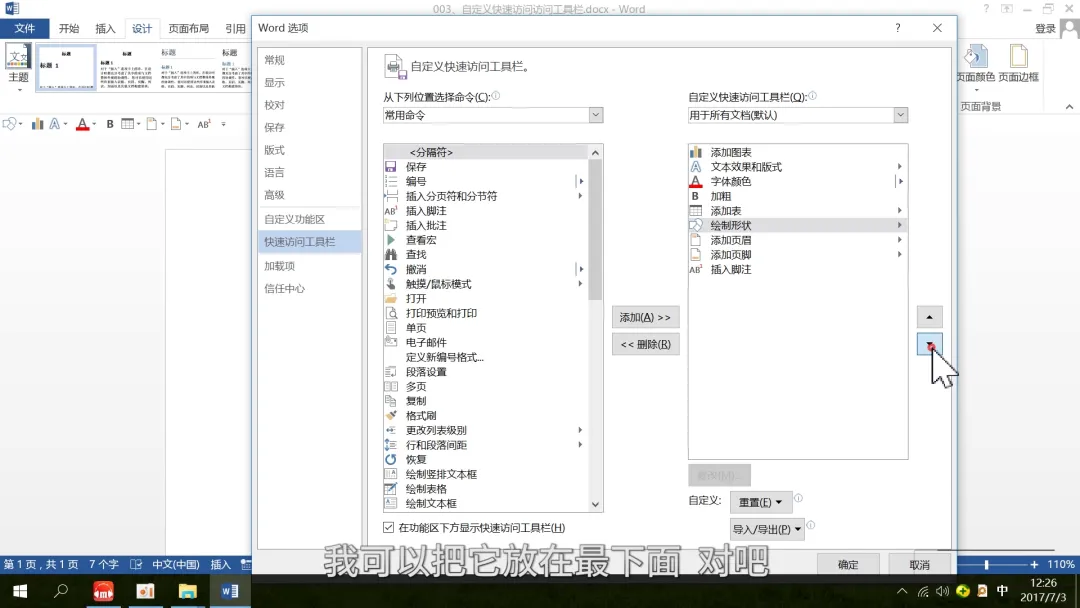This screenshot has width=1080, height=608.
Task: Select 常规 General options category
Action: click(309, 60)
